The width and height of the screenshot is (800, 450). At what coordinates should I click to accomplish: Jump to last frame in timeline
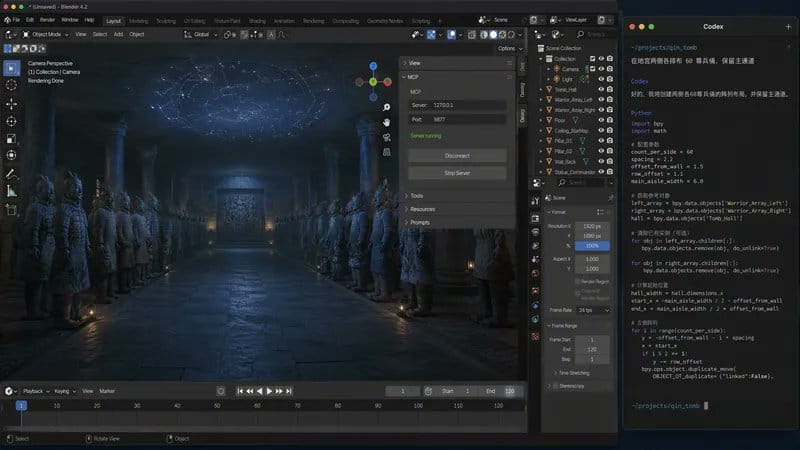point(289,391)
